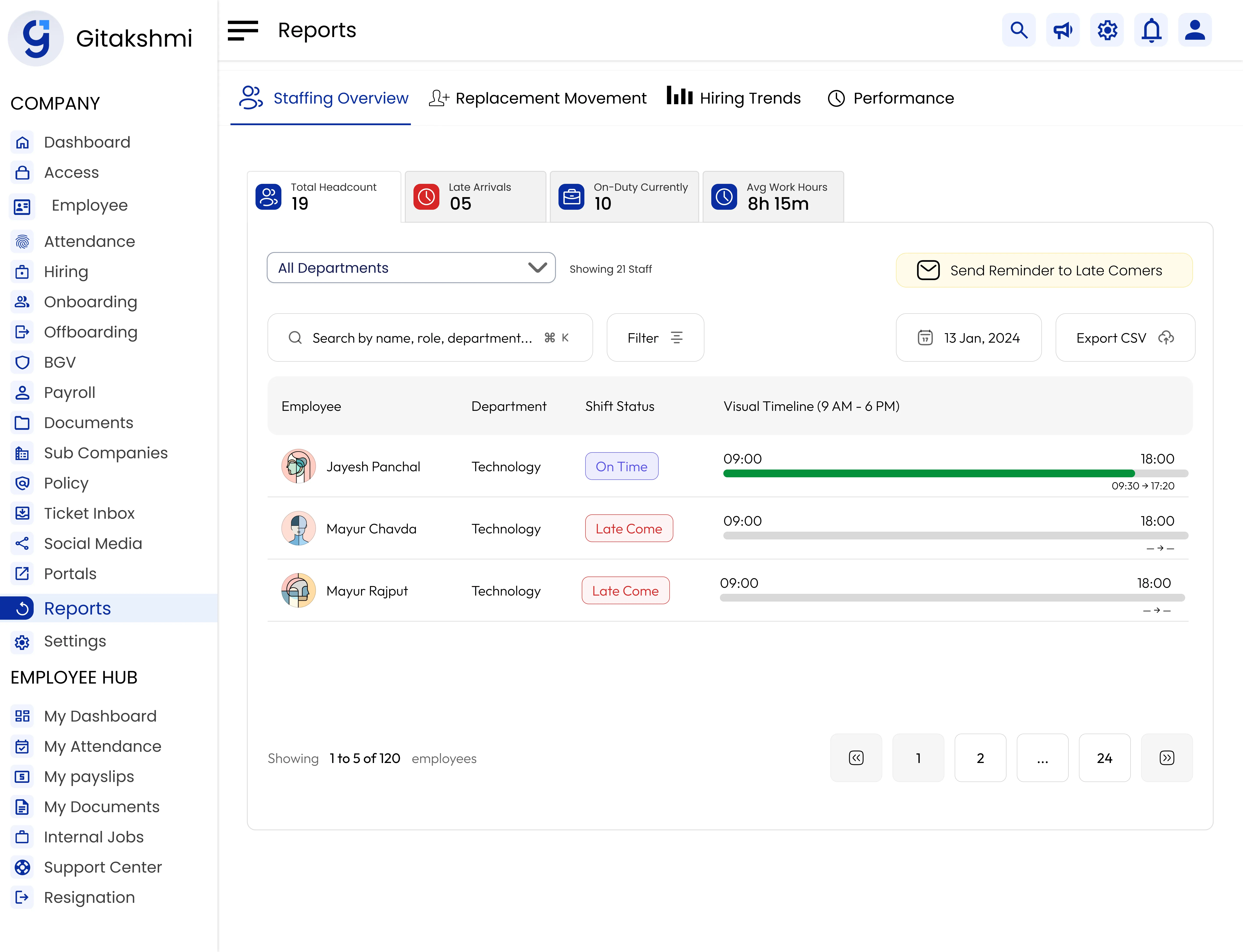Viewport: 1243px width, 952px height.
Task: Click Mayur Chavda's timeline bar
Action: 956,536
